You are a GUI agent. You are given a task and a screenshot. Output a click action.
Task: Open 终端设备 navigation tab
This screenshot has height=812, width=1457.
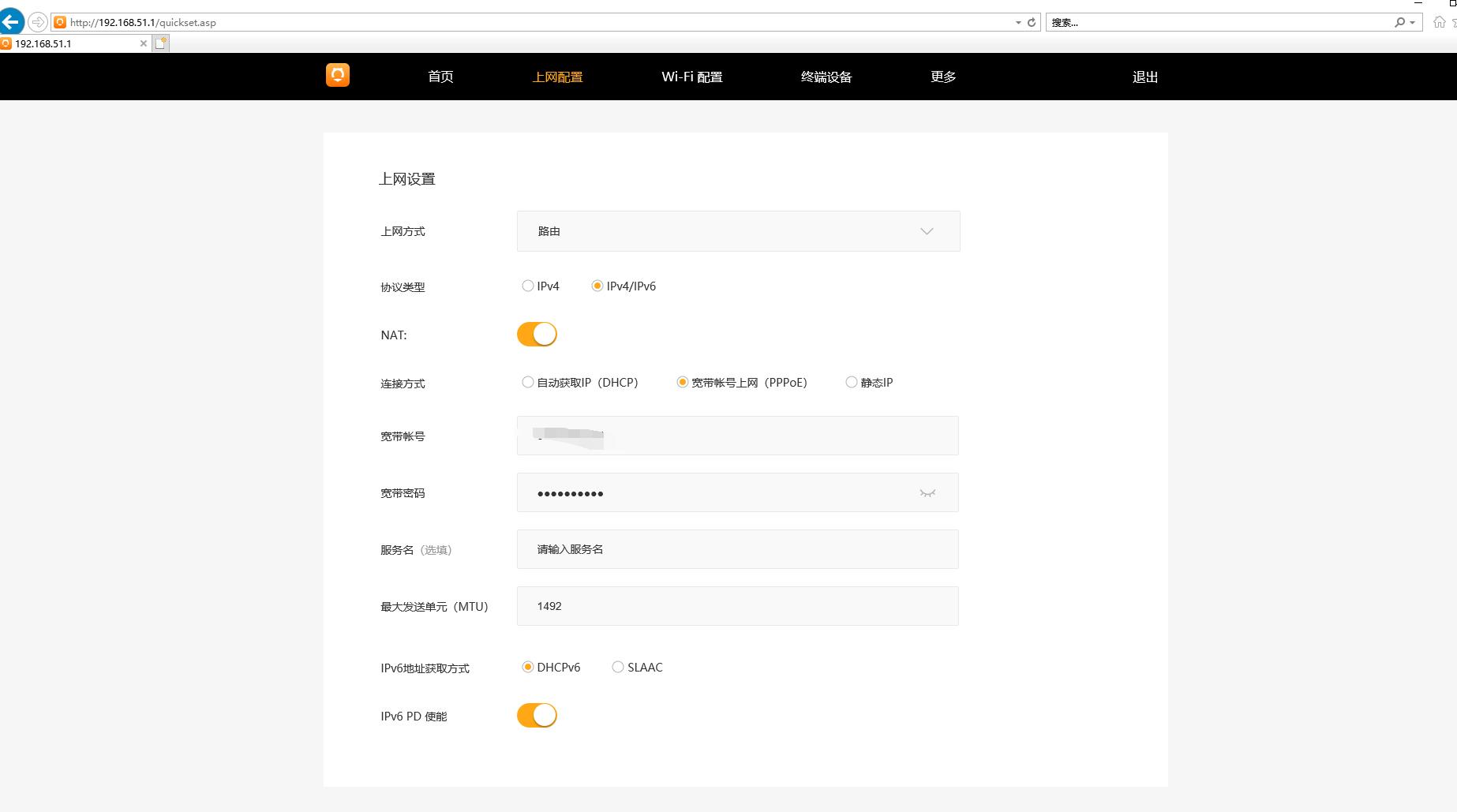(826, 77)
